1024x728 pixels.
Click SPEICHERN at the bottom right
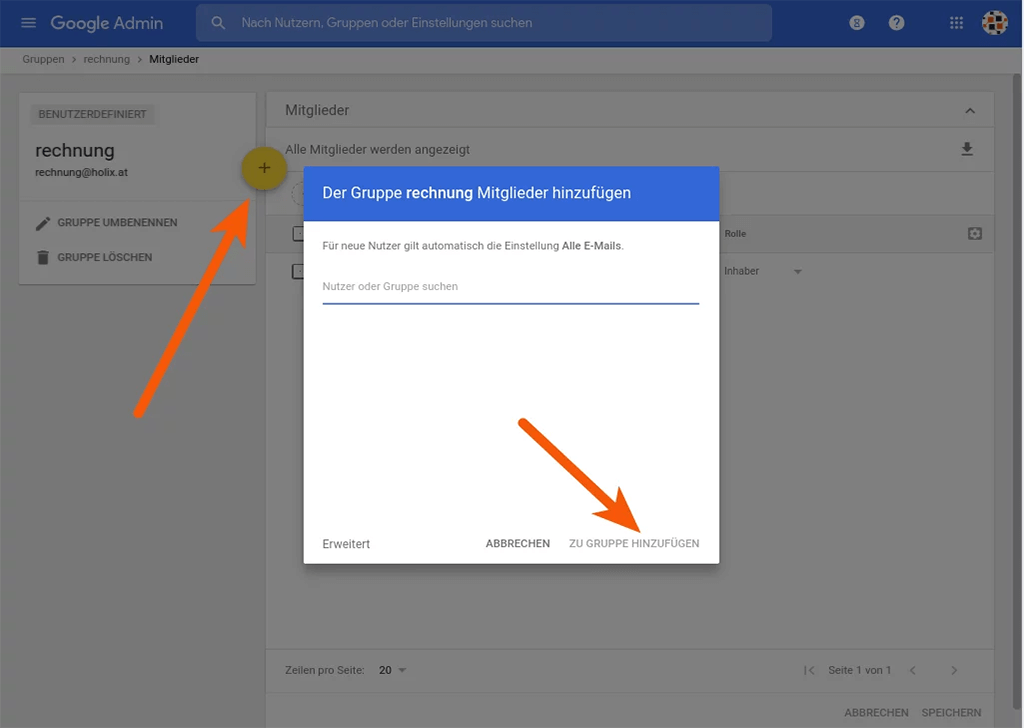coord(950,712)
